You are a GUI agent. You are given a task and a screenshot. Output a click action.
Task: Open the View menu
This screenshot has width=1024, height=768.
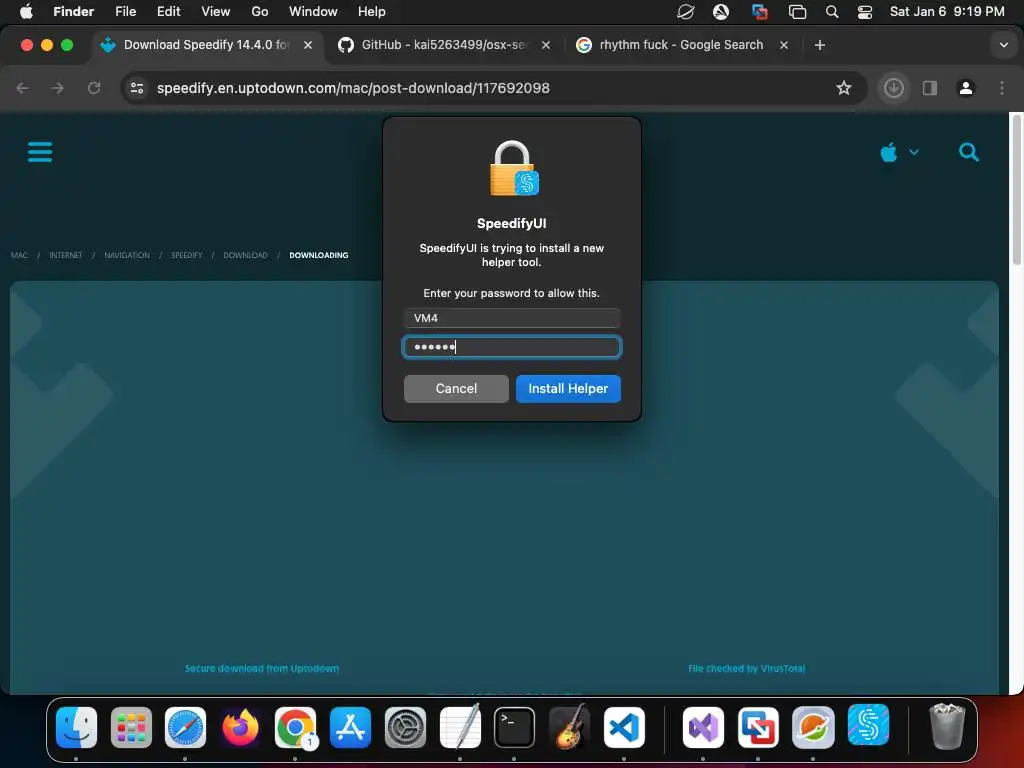click(216, 12)
